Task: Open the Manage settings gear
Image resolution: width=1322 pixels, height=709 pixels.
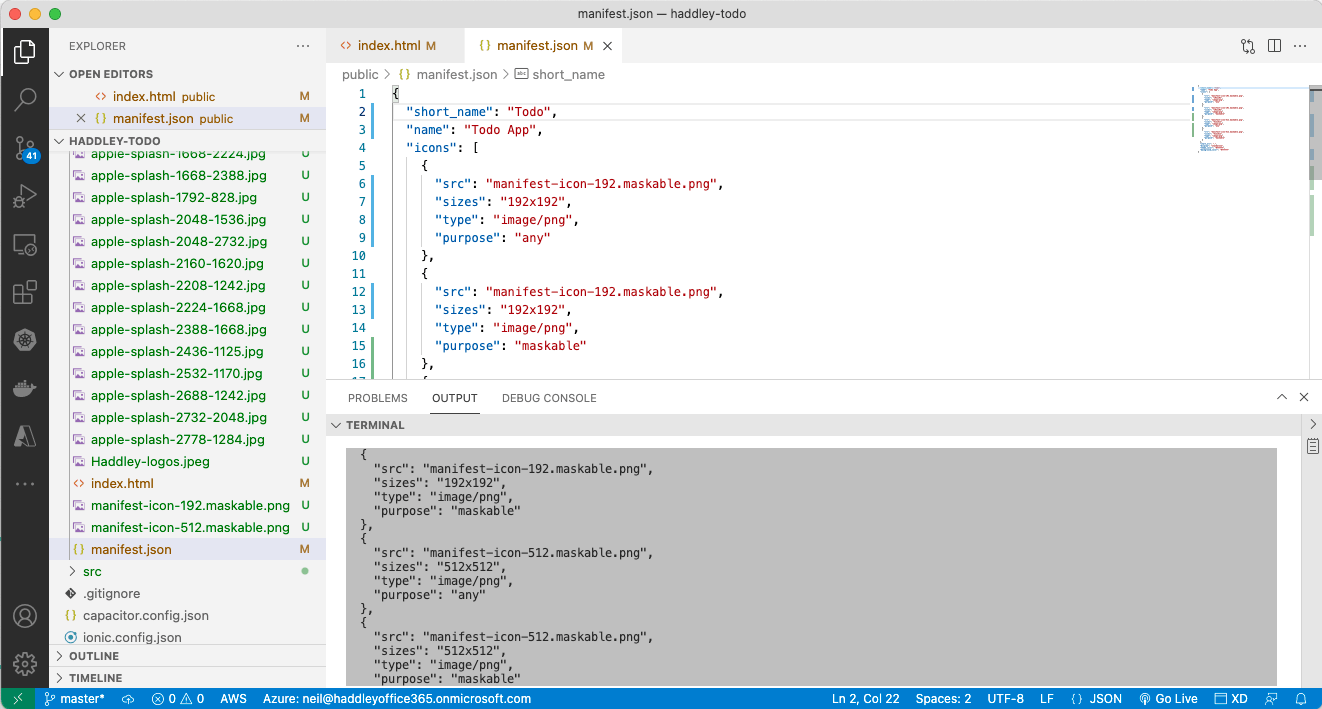Action: click(x=25, y=663)
